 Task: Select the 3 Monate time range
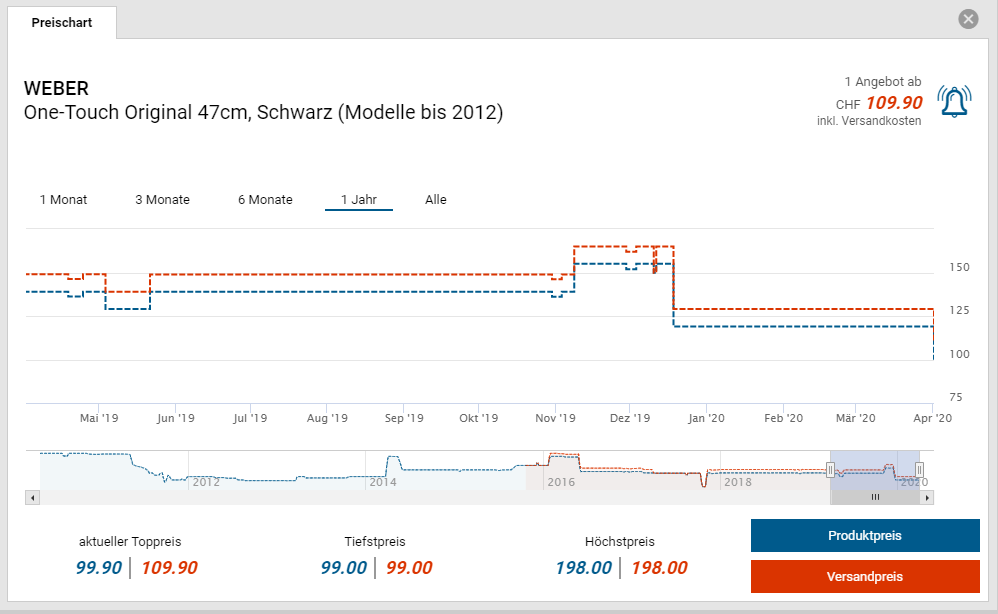tap(162, 200)
